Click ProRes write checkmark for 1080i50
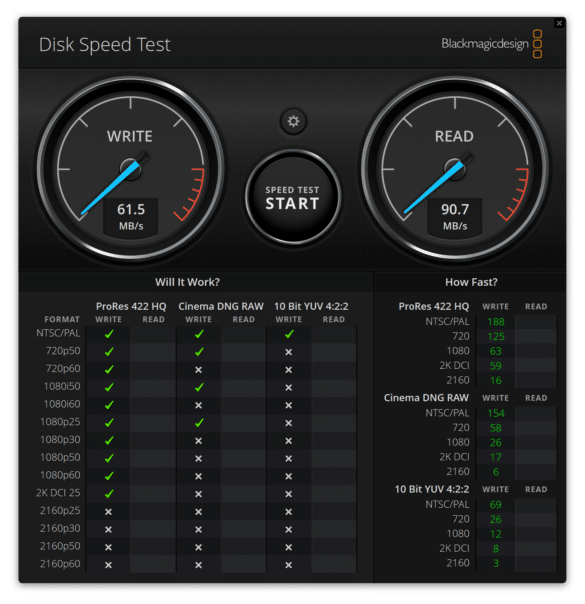Viewport: 585px width, 604px height. [x=109, y=387]
